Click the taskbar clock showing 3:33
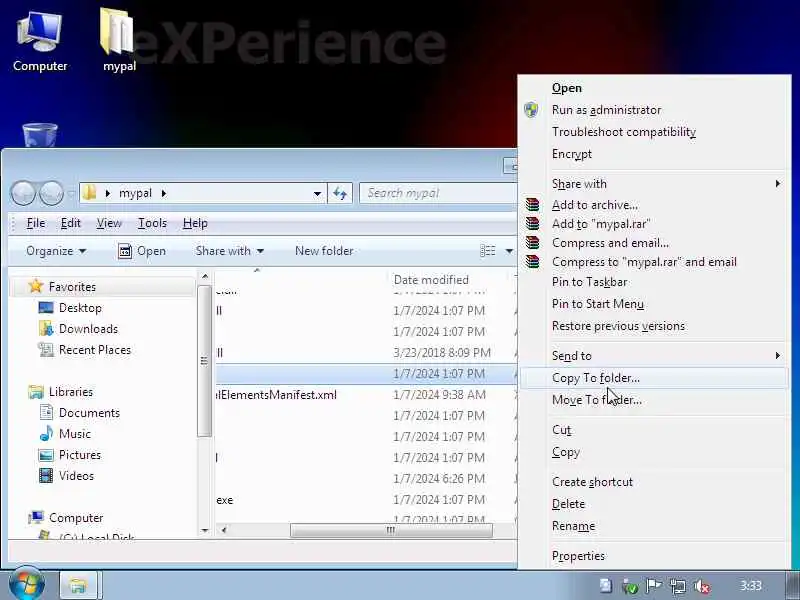This screenshot has height=600, width=800. pyautogui.click(x=751, y=586)
